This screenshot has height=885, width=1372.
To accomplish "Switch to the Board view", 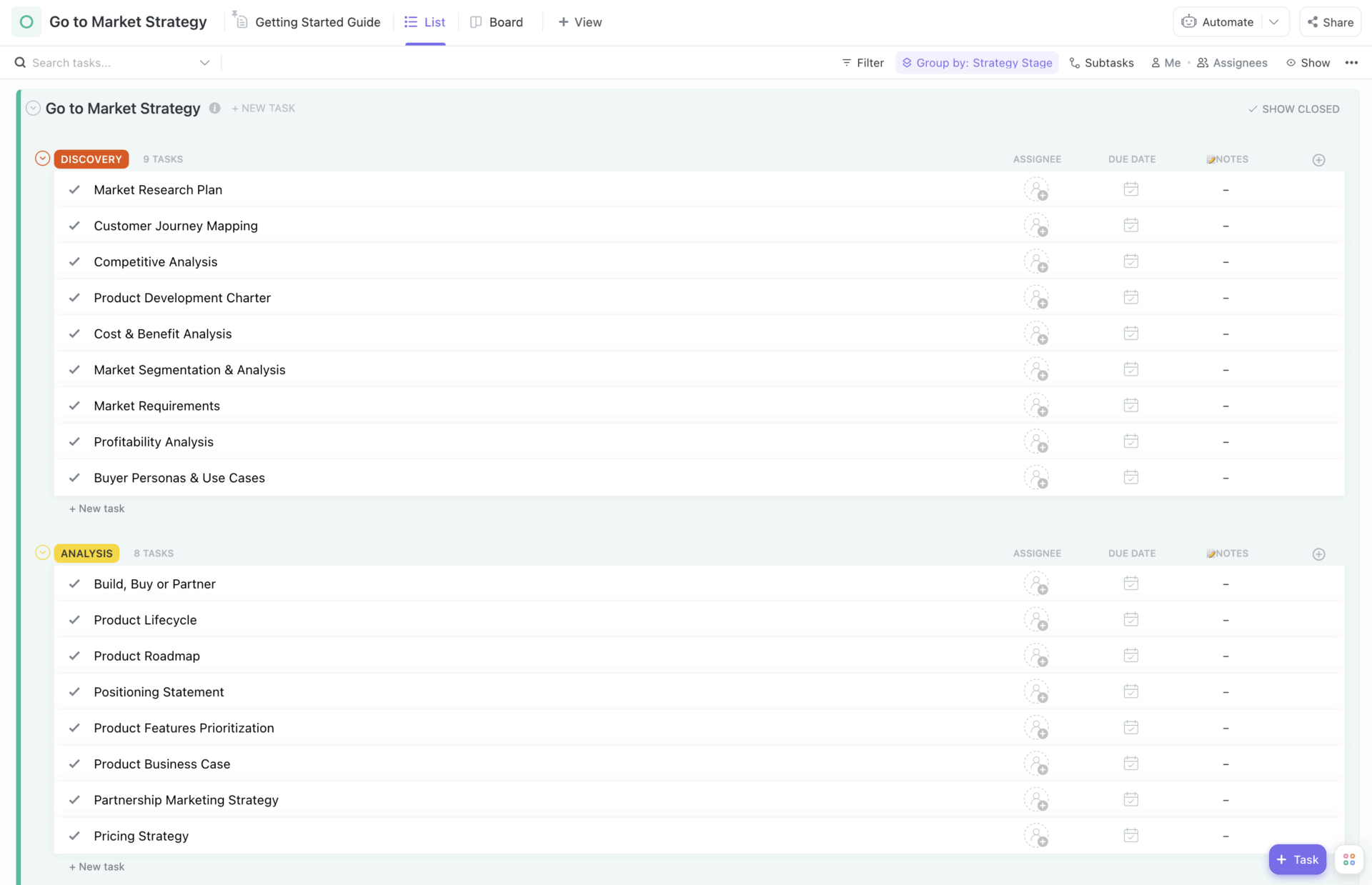I will click(497, 21).
